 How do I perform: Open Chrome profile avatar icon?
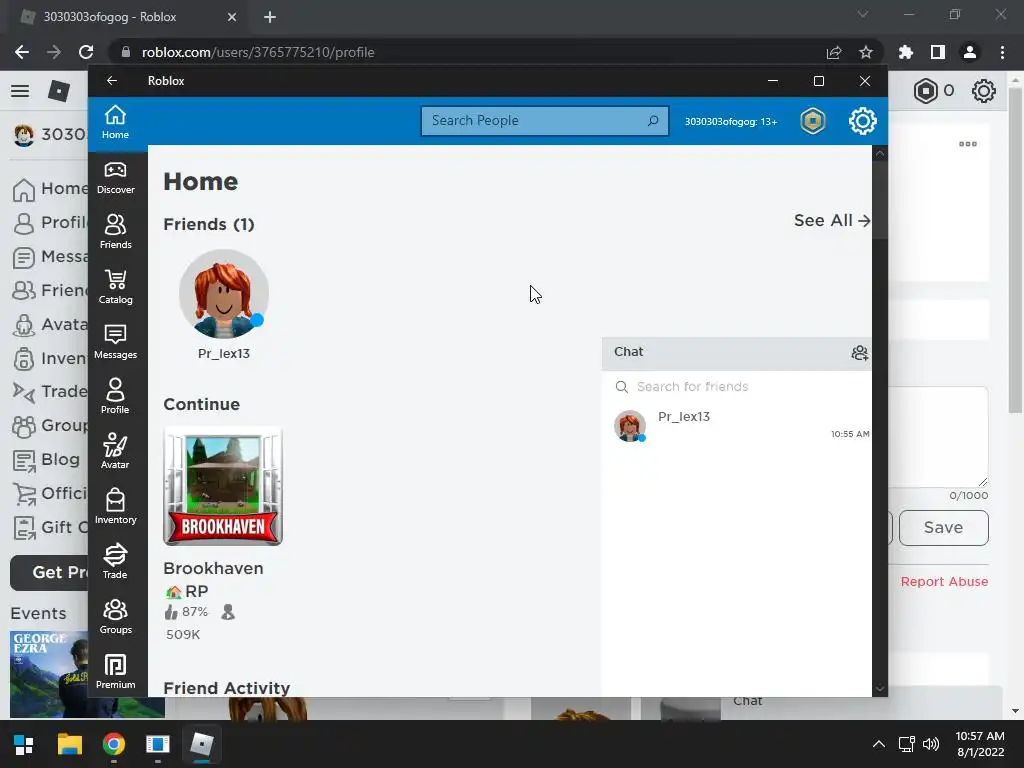(970, 52)
